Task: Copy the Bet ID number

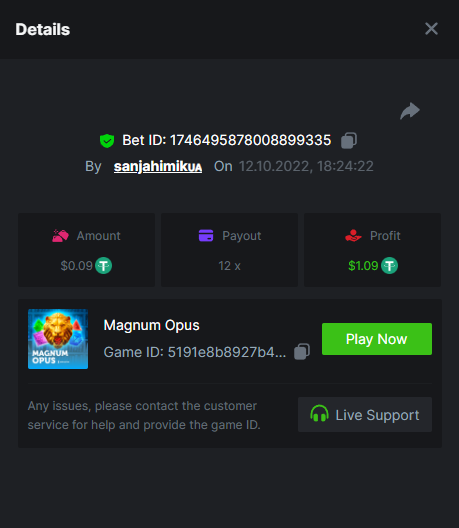Action: coord(349,140)
